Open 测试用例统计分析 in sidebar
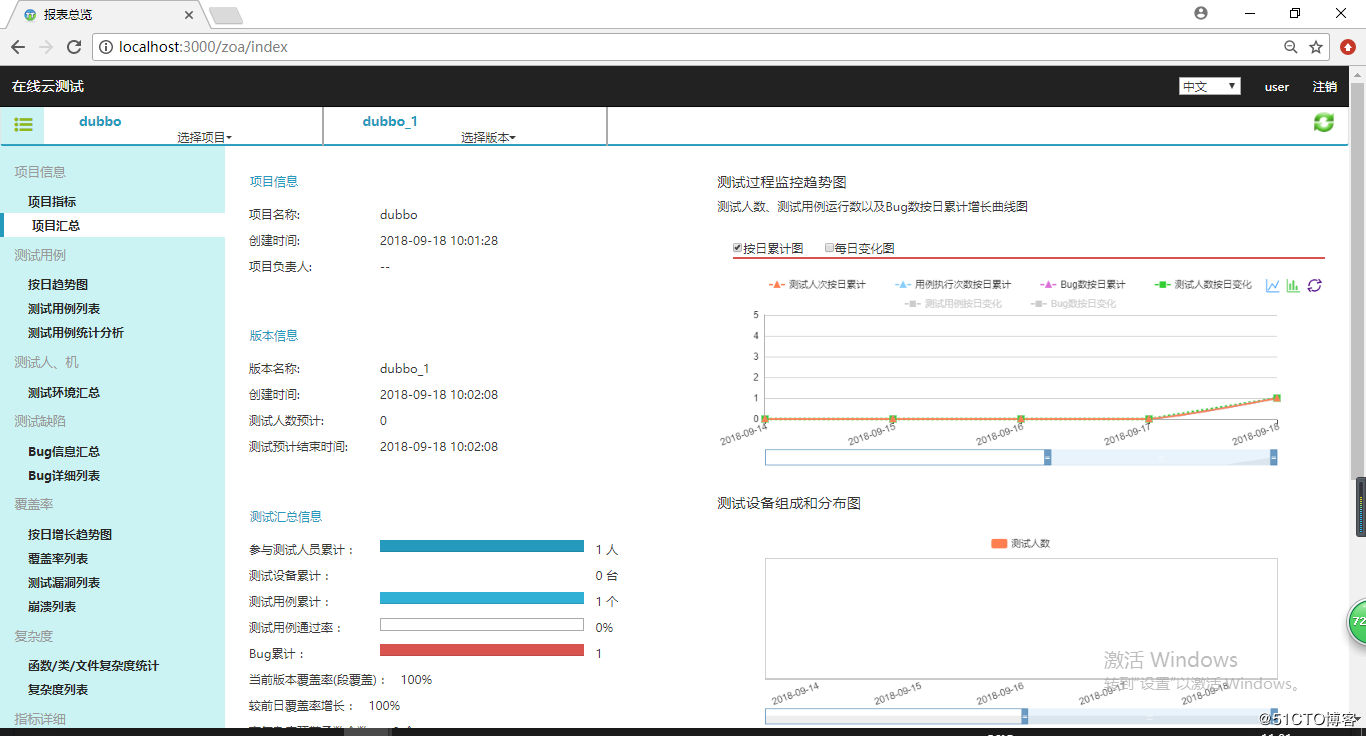 [76, 333]
